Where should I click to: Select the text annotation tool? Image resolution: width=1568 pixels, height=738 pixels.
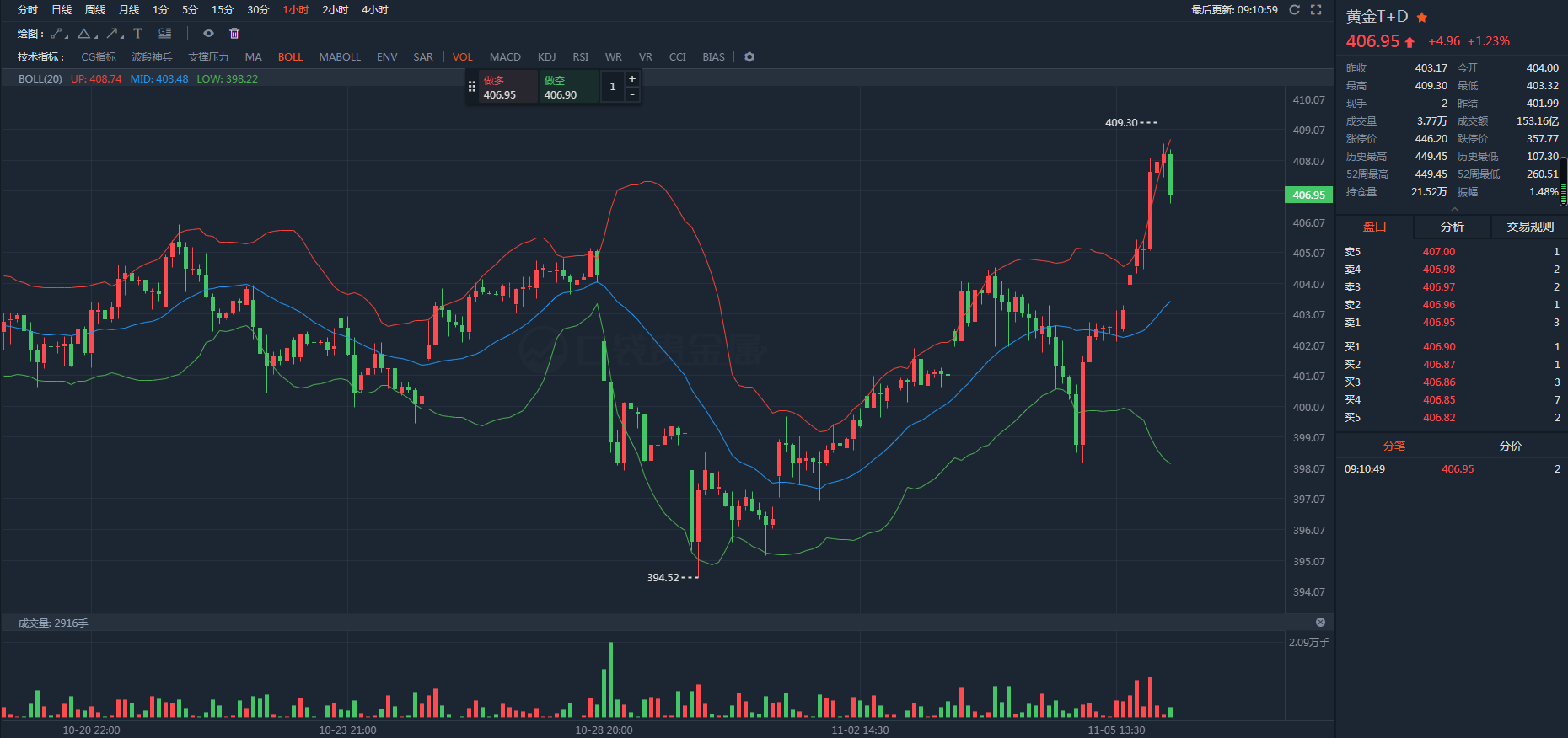[138, 34]
